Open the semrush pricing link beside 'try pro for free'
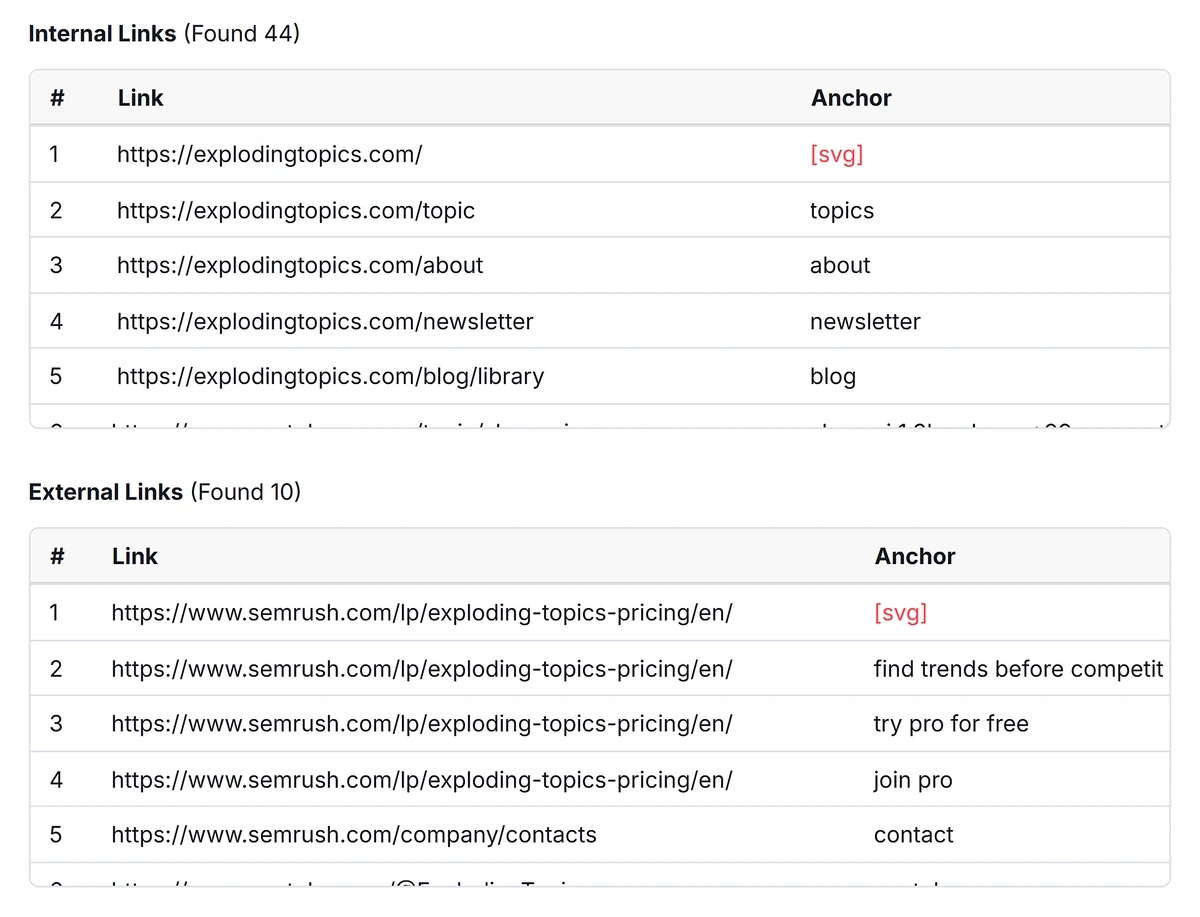The image size is (1200, 917). pos(422,723)
